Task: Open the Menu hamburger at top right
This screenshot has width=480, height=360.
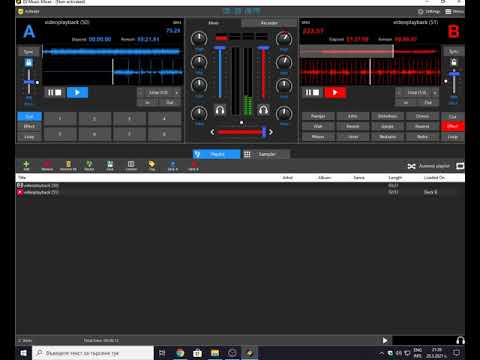Action: (455, 12)
